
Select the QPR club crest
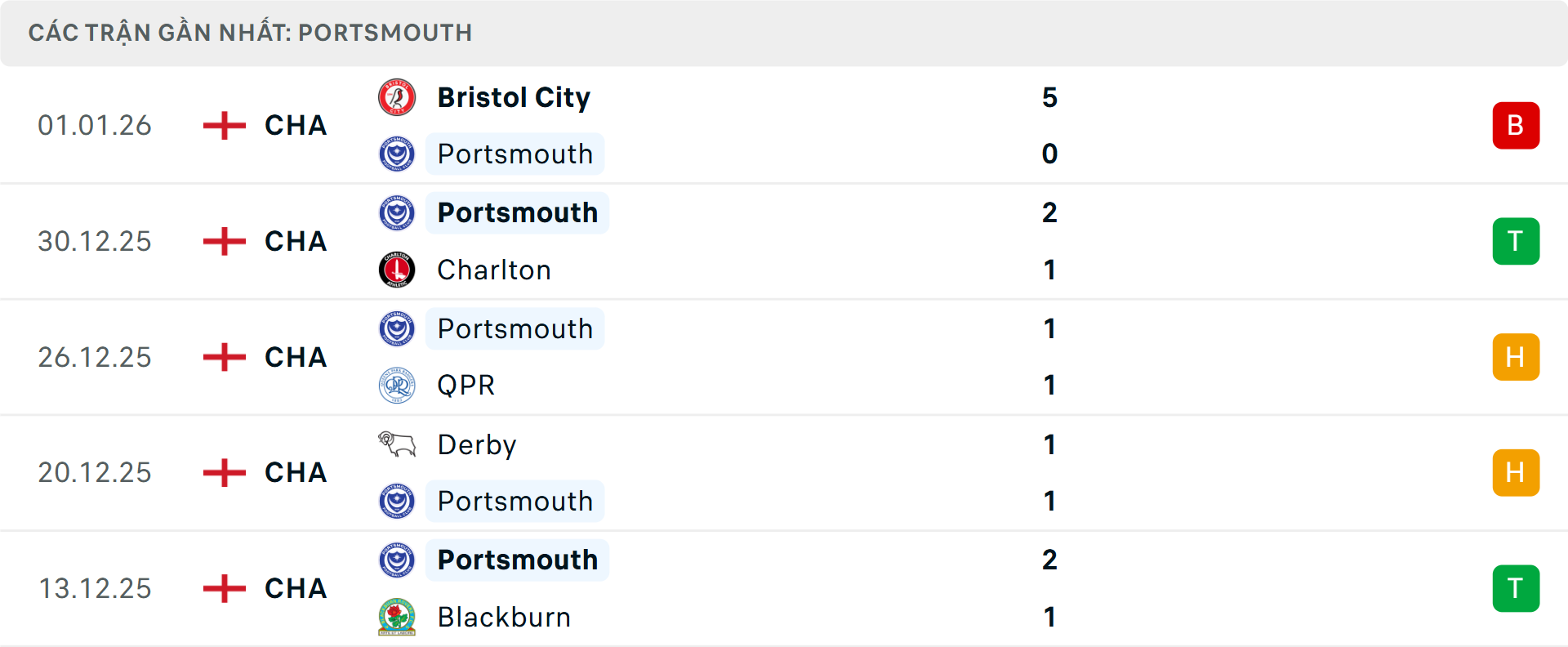pyautogui.click(x=397, y=385)
